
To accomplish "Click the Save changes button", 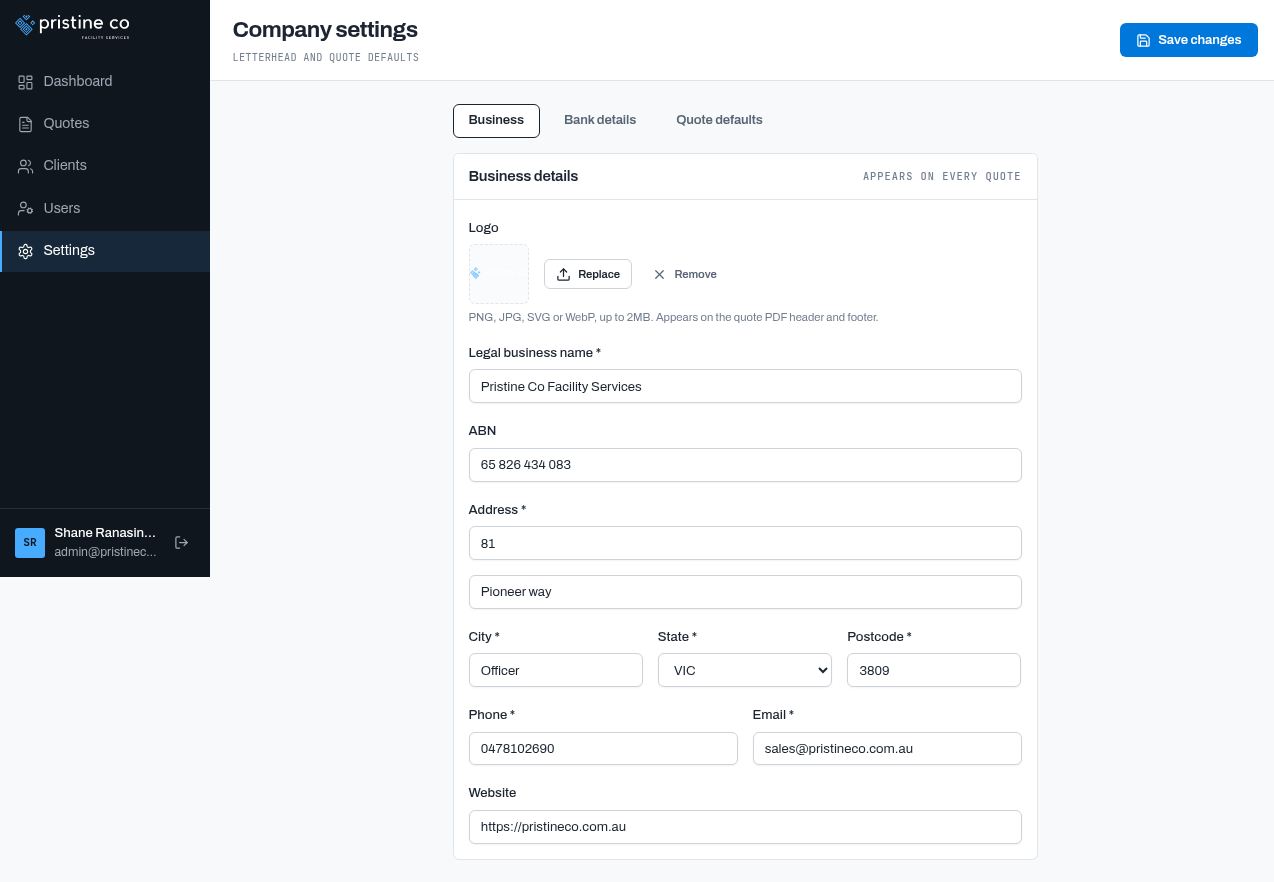I will pos(1188,40).
